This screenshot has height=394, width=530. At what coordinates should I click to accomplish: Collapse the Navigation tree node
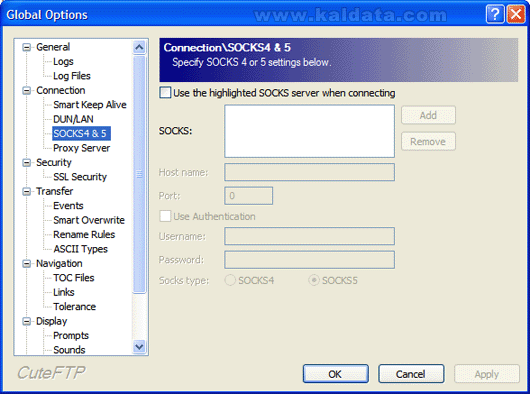tap(26, 264)
